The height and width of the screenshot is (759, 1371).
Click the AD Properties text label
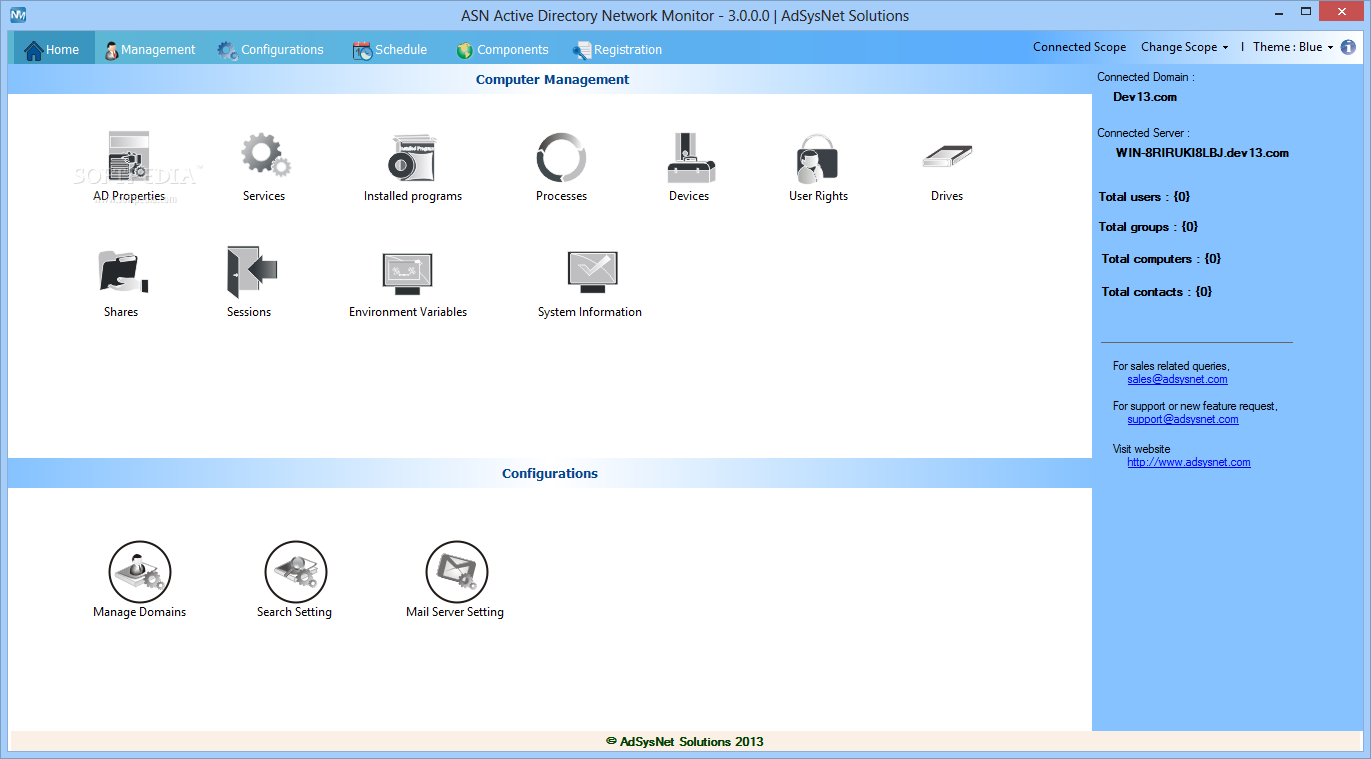coord(129,196)
